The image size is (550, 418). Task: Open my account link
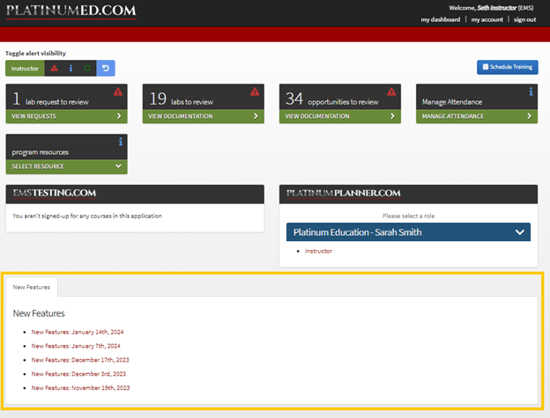pyautogui.click(x=487, y=20)
